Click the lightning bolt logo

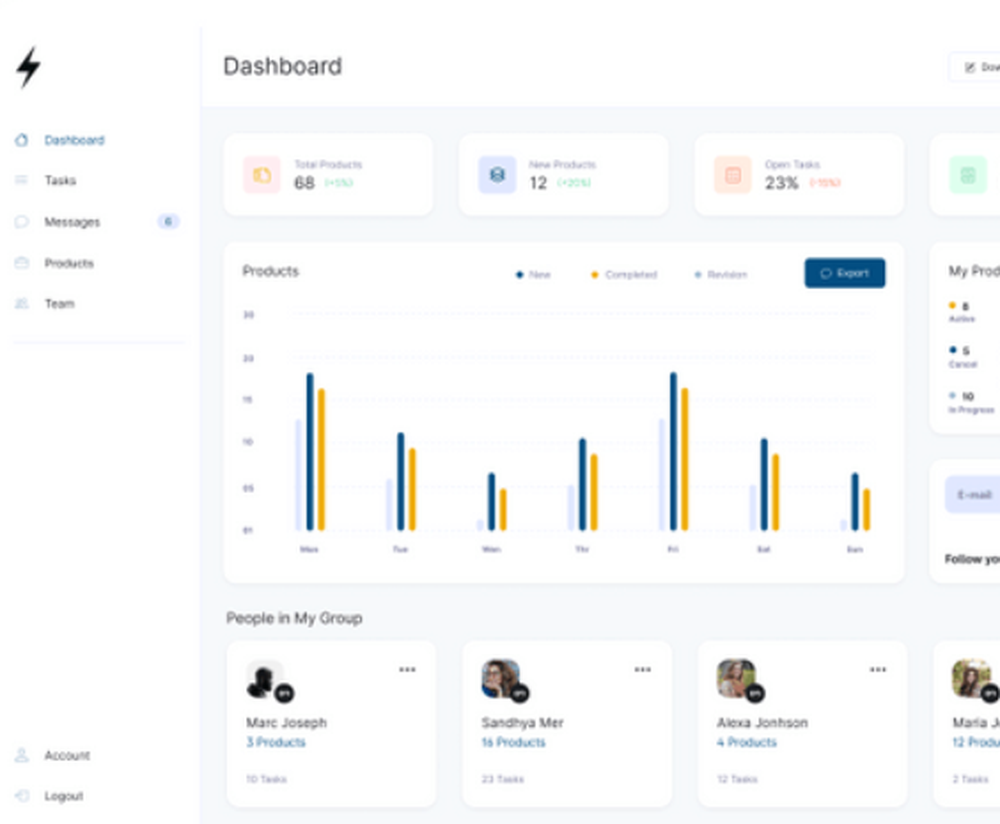tap(29, 67)
